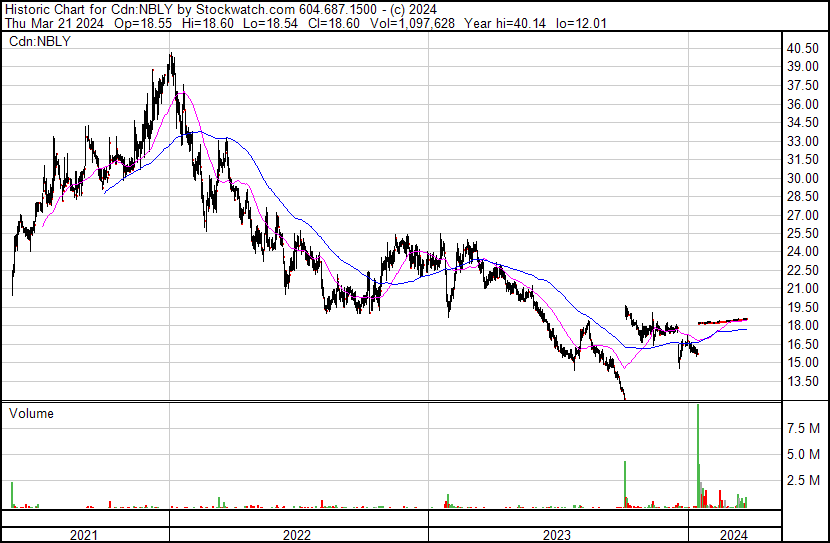830x543 pixels.
Task: Click the 2024 year label on time axis
Action: [x=734, y=535]
